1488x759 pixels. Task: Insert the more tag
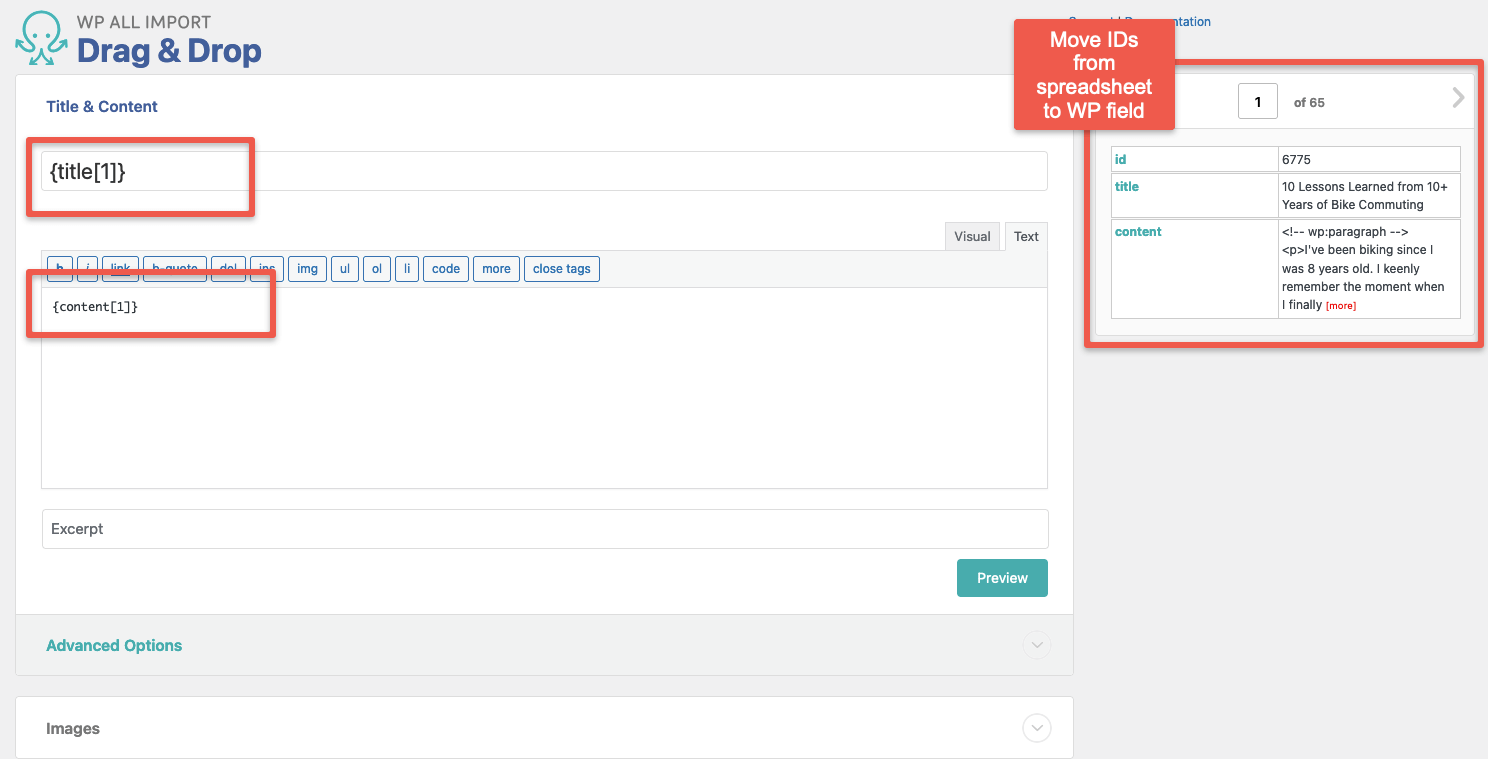pos(496,269)
